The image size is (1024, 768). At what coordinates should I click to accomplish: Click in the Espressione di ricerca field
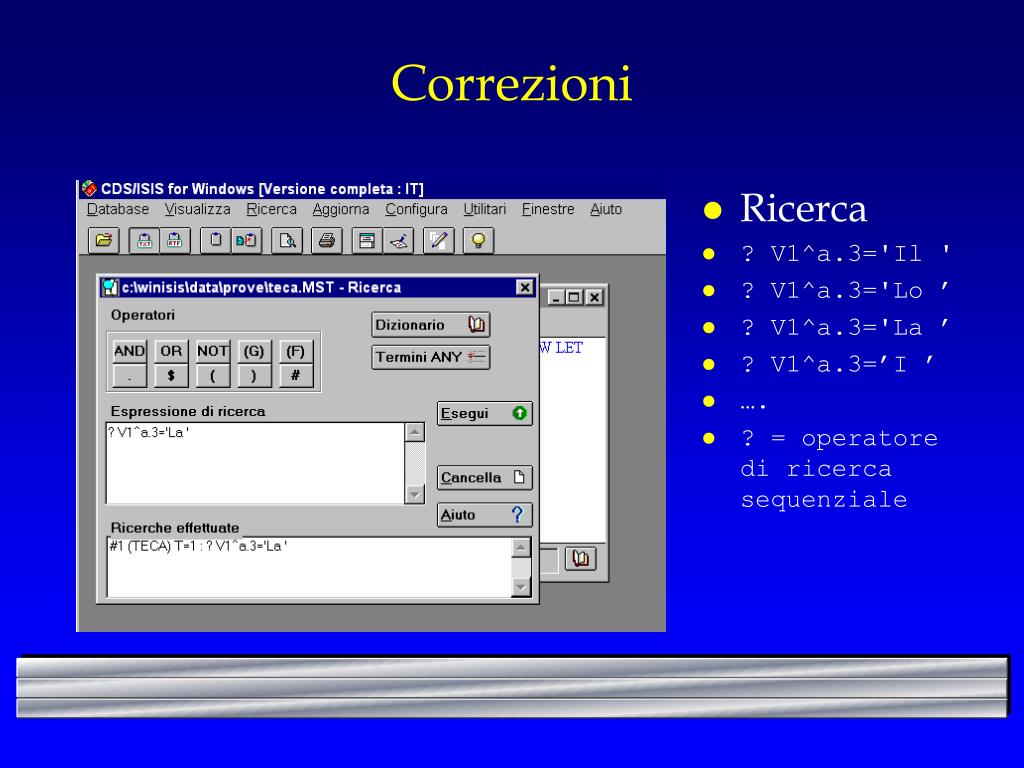tap(255, 463)
